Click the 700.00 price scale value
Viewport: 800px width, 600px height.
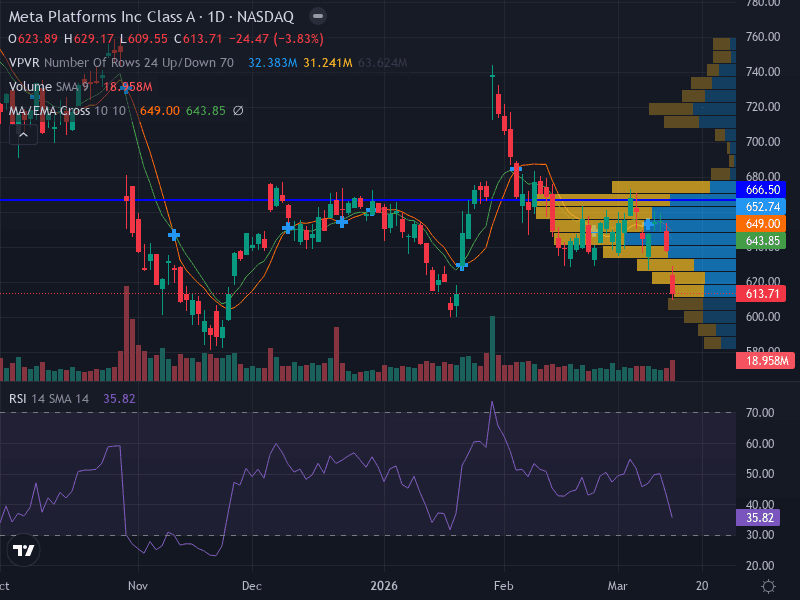[x=763, y=141]
